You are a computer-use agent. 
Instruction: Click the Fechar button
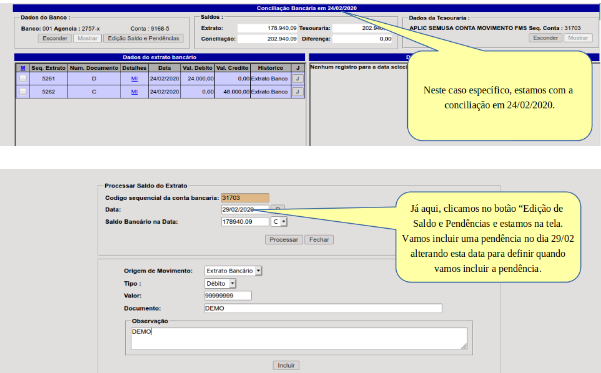pos(319,240)
